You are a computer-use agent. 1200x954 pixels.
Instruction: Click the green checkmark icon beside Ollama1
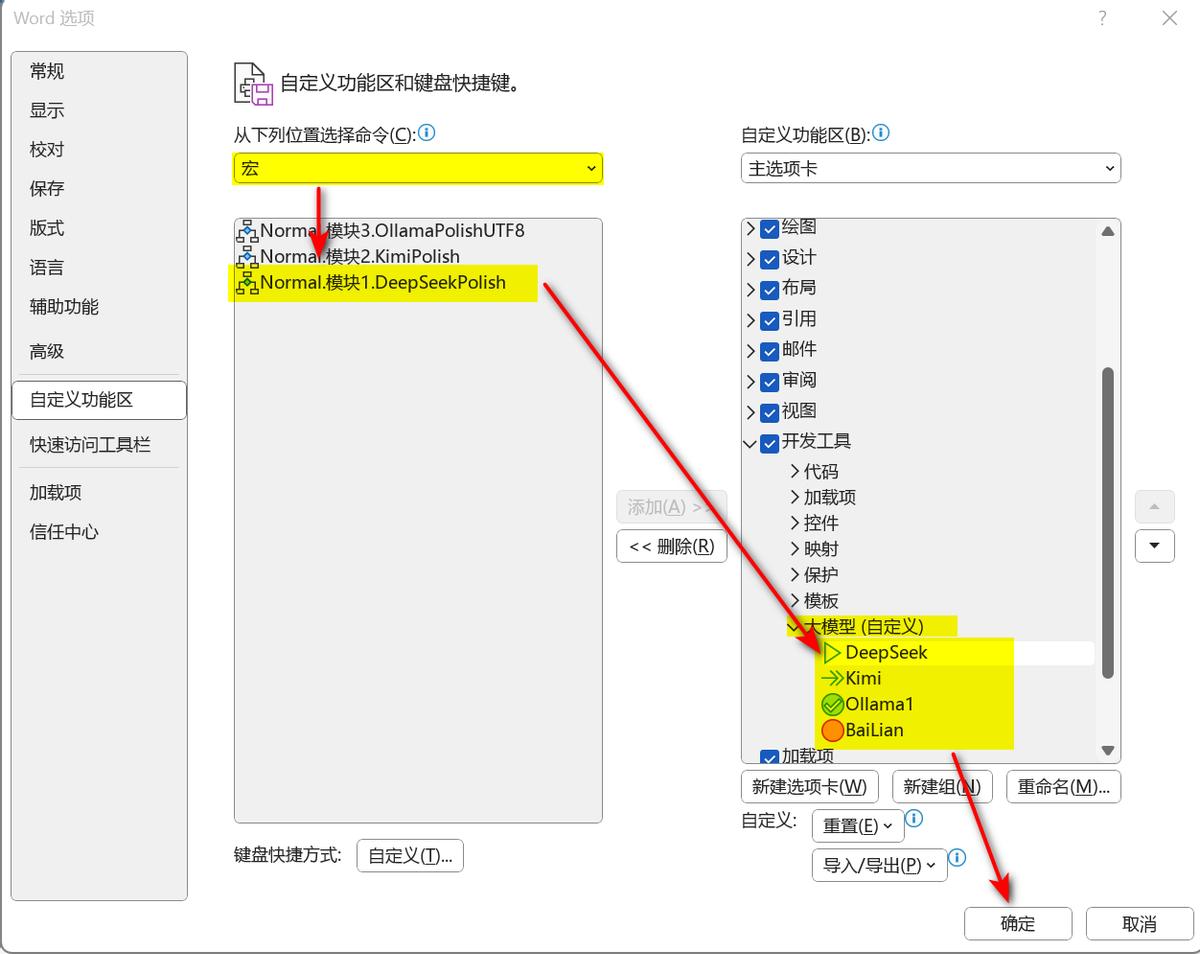click(x=832, y=705)
